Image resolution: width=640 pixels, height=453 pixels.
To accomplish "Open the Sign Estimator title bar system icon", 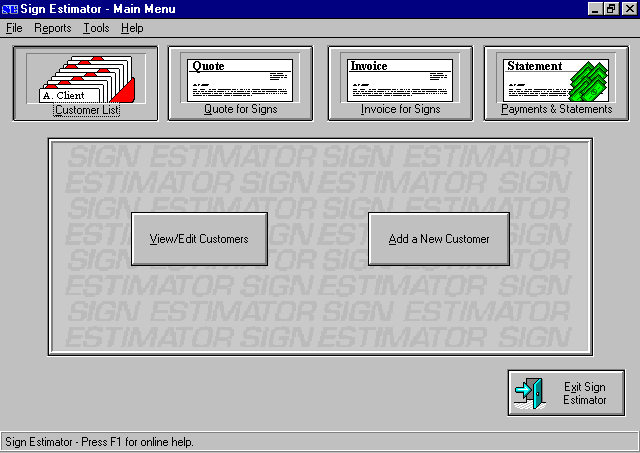I will 10,9.
